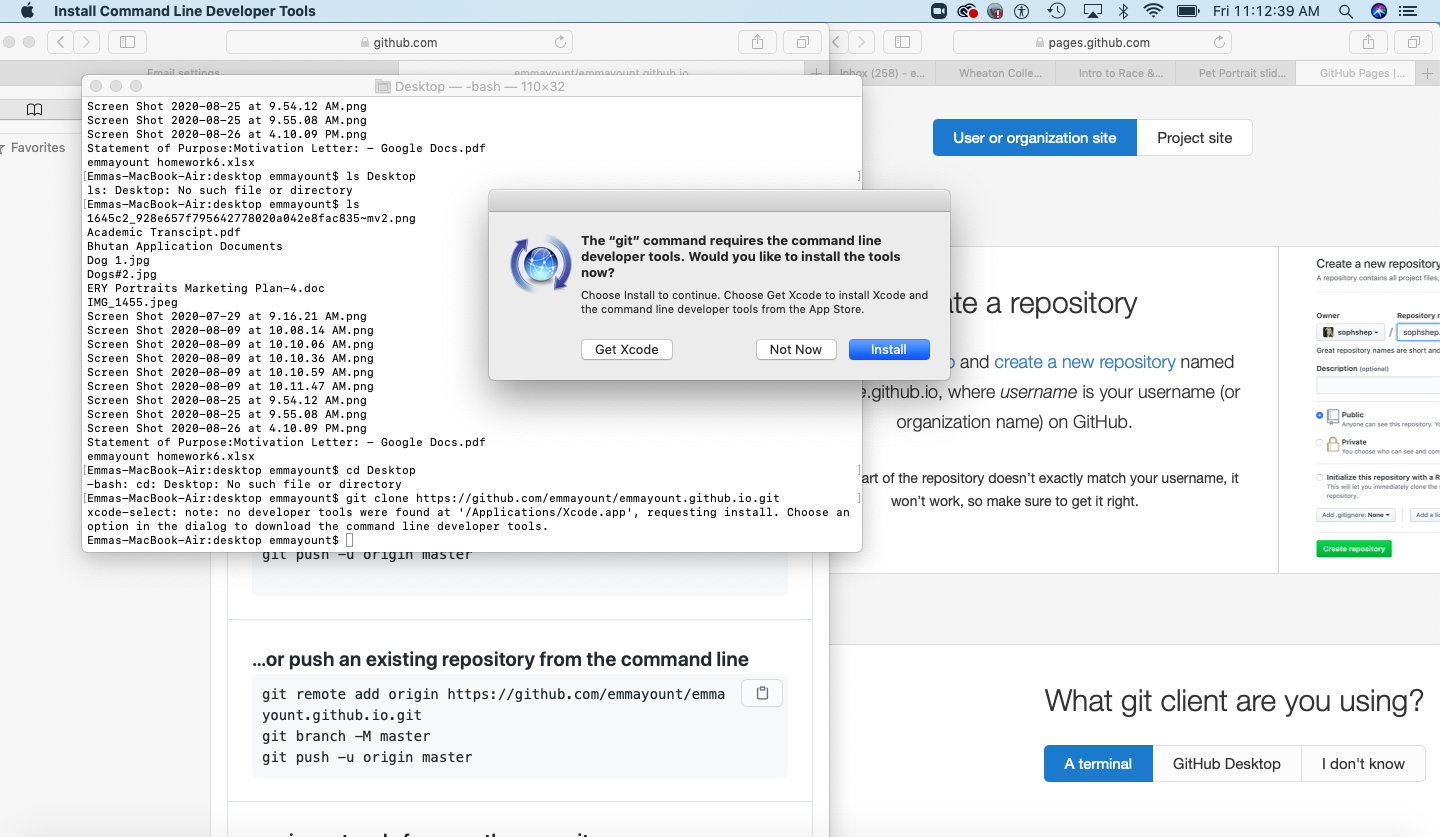Check Initialize this repository checkbox
The width and height of the screenshot is (1440, 837).
coord(1320,478)
